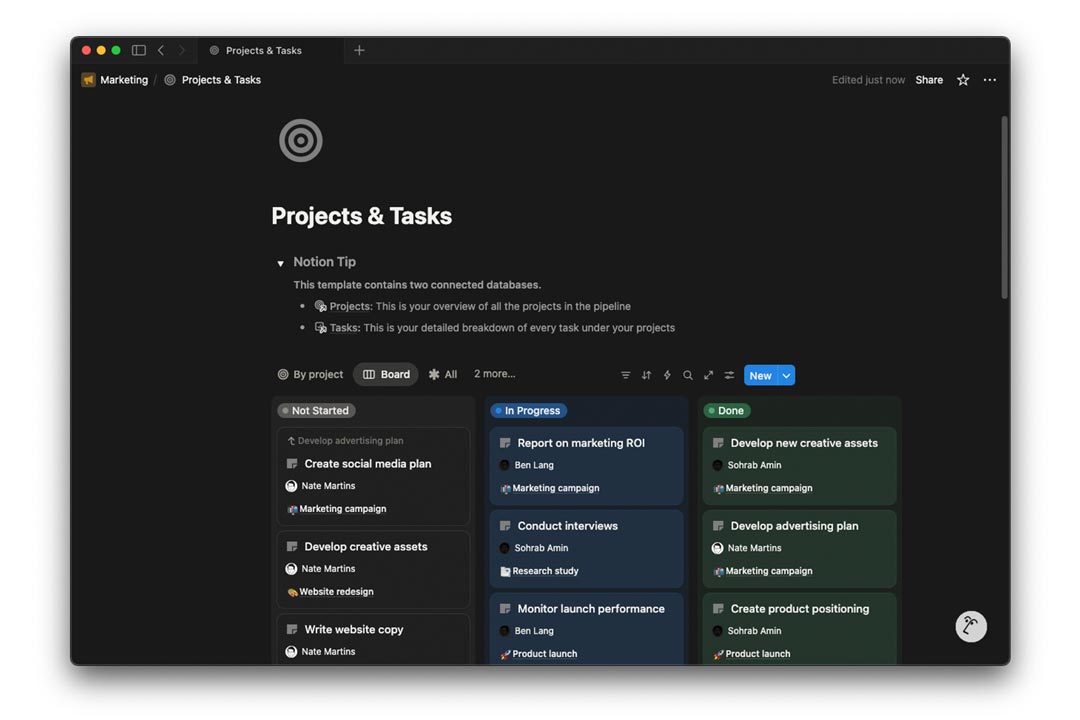This screenshot has width=1080, height=720.
Task: Expand the '2 more...' views list
Action: 494,374
